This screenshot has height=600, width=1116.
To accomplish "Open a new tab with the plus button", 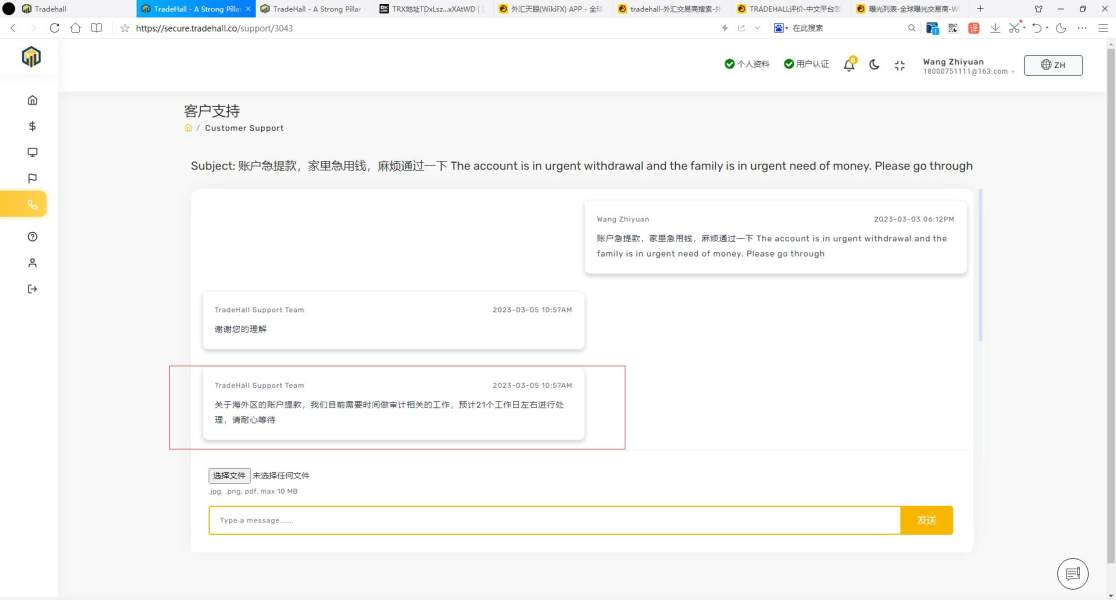I will coord(980,9).
